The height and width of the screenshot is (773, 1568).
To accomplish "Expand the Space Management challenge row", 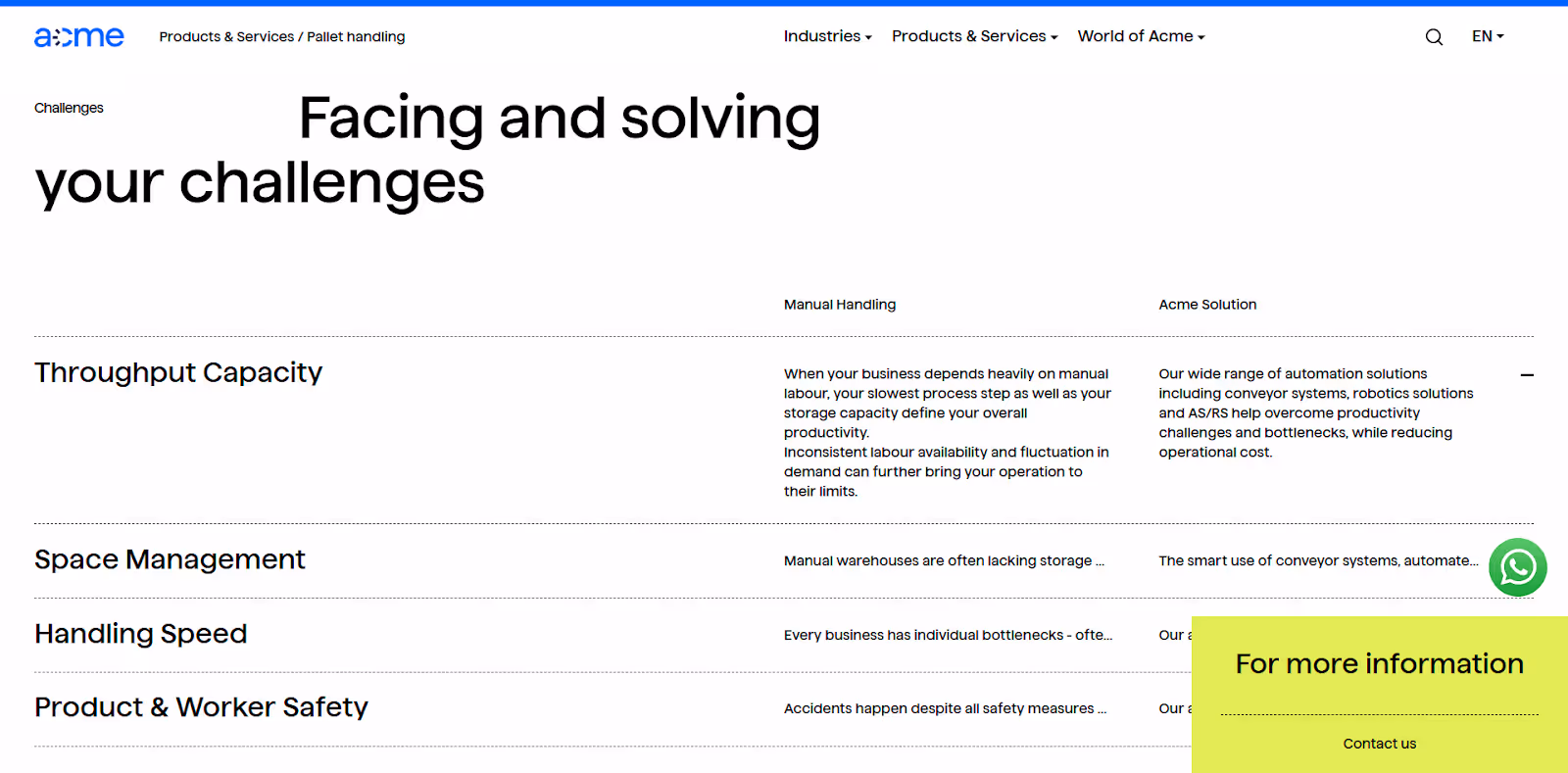I will click(169, 559).
